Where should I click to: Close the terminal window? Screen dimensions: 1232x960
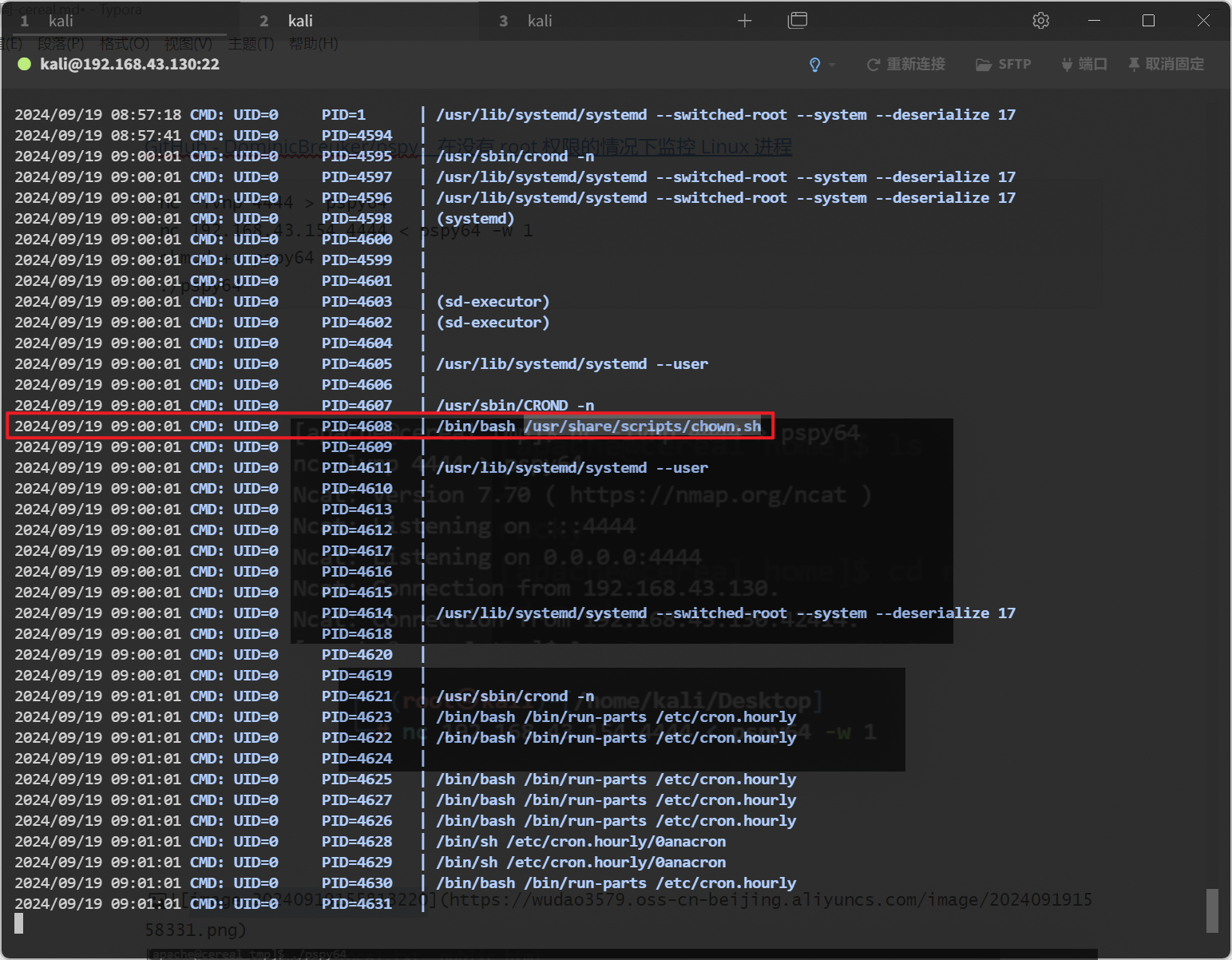coord(1203,21)
